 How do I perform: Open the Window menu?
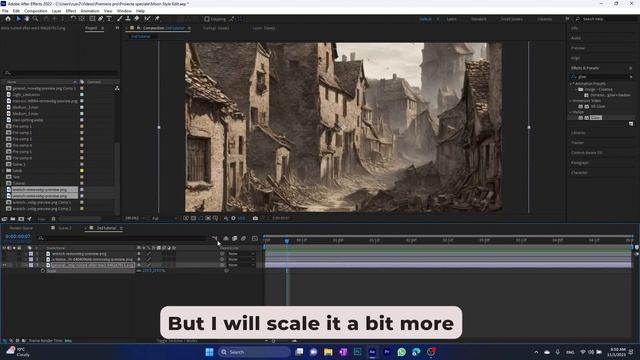(124, 11)
